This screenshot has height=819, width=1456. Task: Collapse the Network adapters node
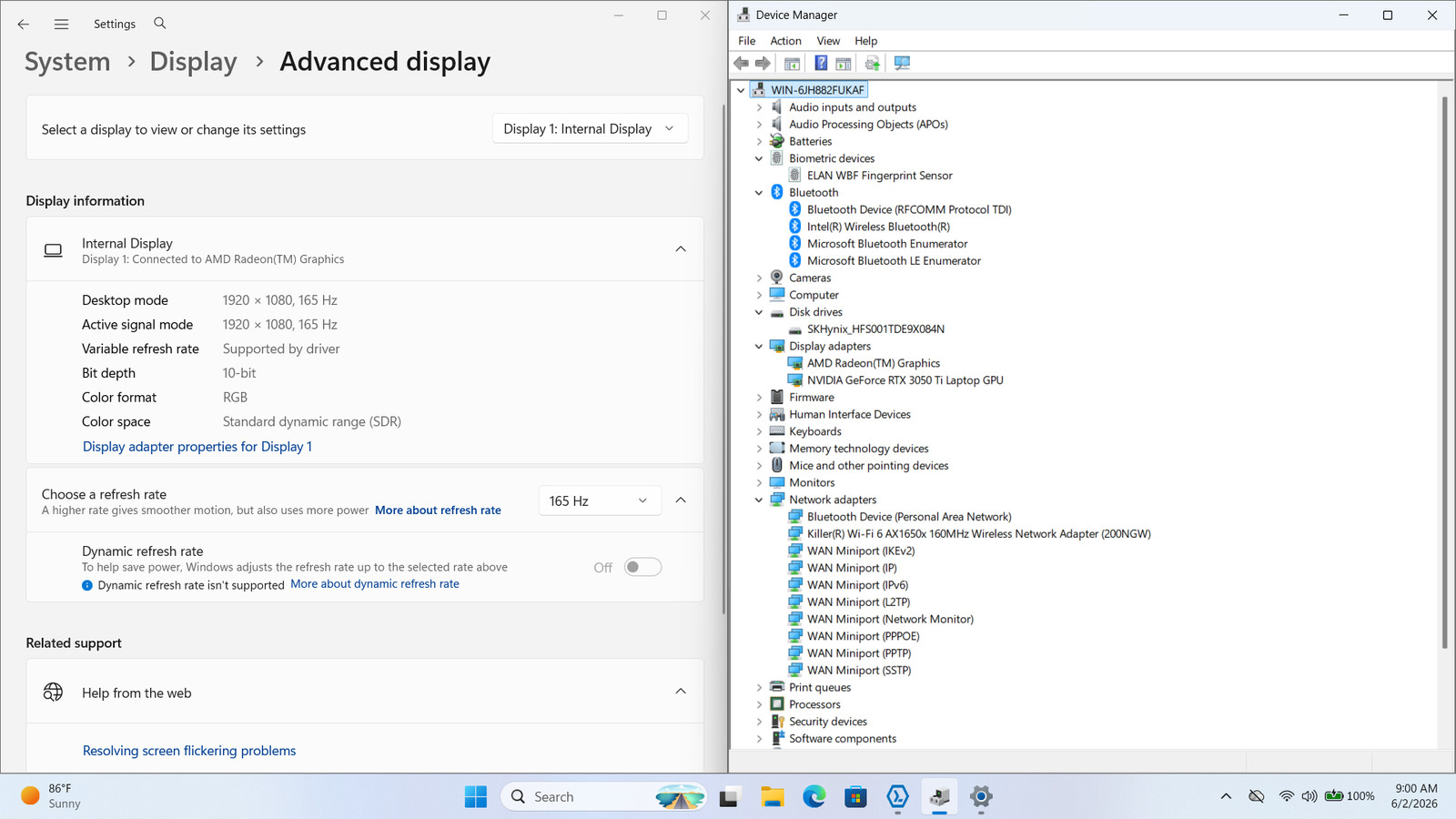coord(759,500)
